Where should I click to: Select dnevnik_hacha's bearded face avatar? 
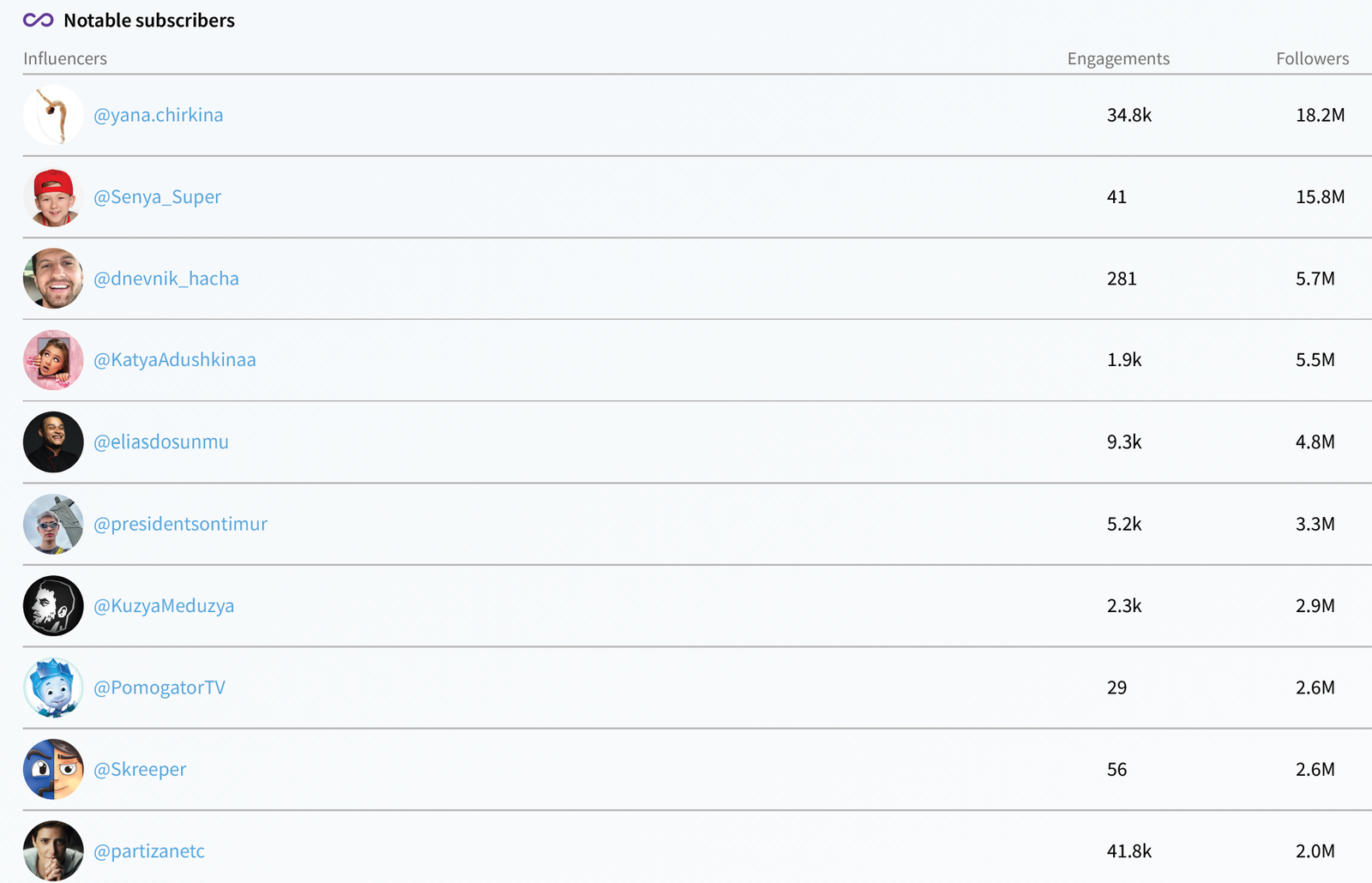(x=53, y=279)
